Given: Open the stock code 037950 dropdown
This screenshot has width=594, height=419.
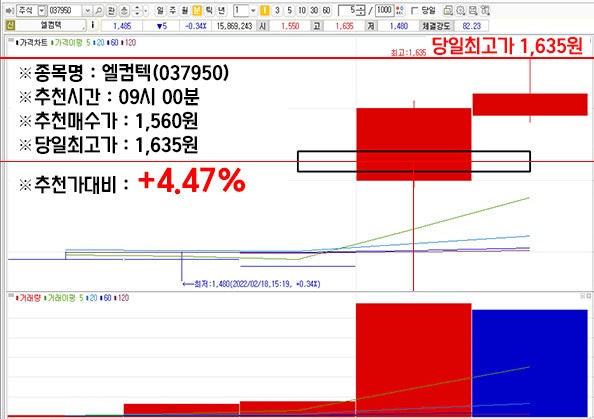Looking at the screenshot, I should (x=87, y=11).
